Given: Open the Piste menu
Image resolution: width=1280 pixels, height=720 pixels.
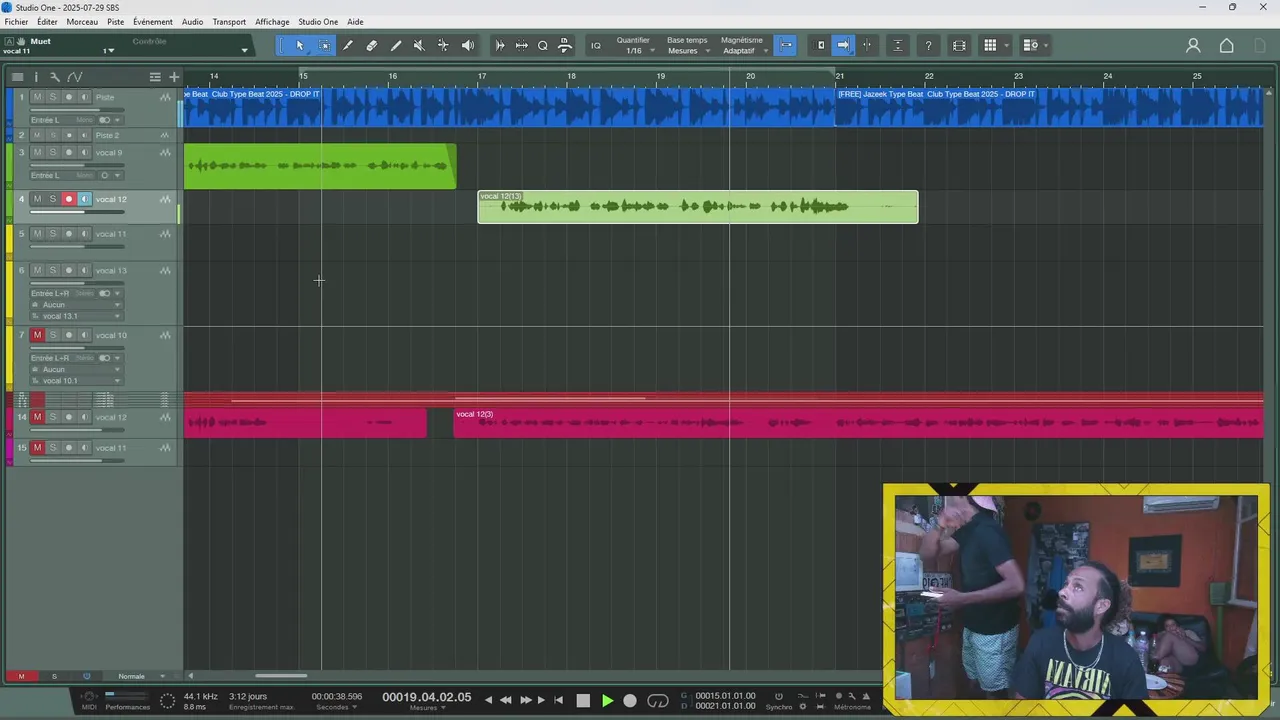Looking at the screenshot, I should coord(115,22).
